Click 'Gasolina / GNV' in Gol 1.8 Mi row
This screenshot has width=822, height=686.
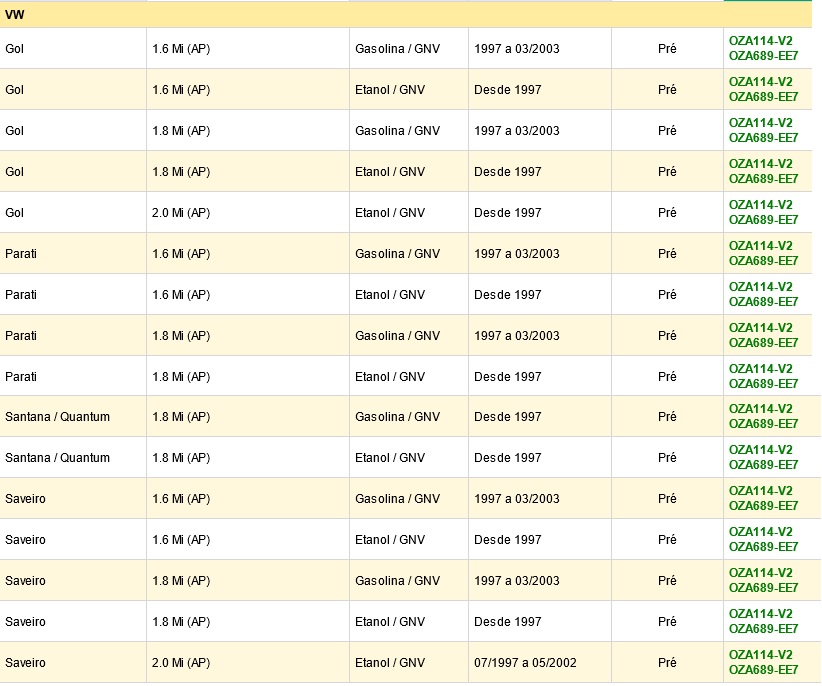click(x=397, y=130)
